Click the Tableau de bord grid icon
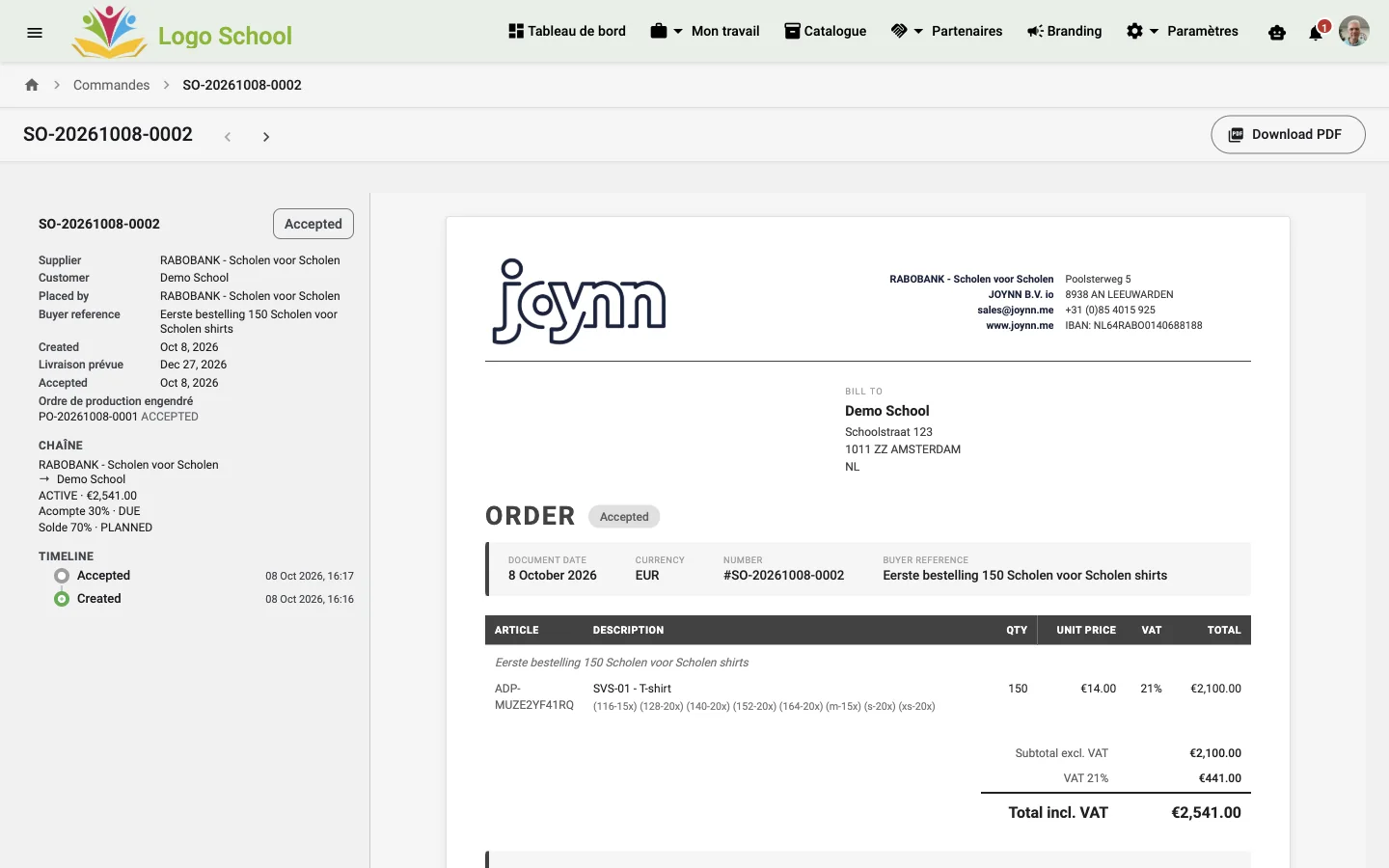 [516, 31]
